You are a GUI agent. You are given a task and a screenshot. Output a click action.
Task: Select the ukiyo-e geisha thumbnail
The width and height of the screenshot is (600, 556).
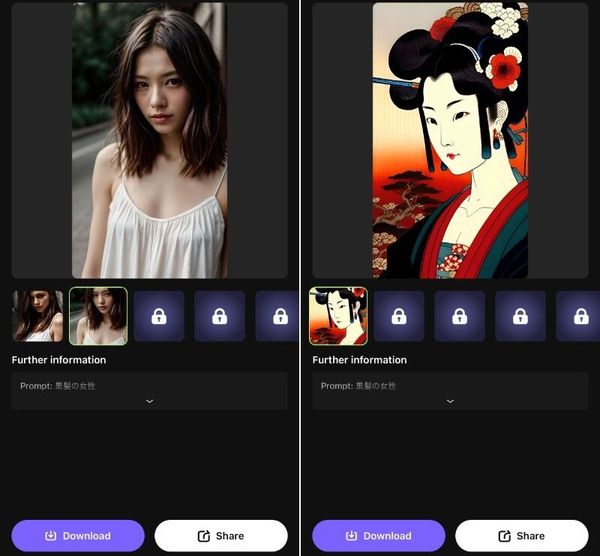[x=338, y=316]
